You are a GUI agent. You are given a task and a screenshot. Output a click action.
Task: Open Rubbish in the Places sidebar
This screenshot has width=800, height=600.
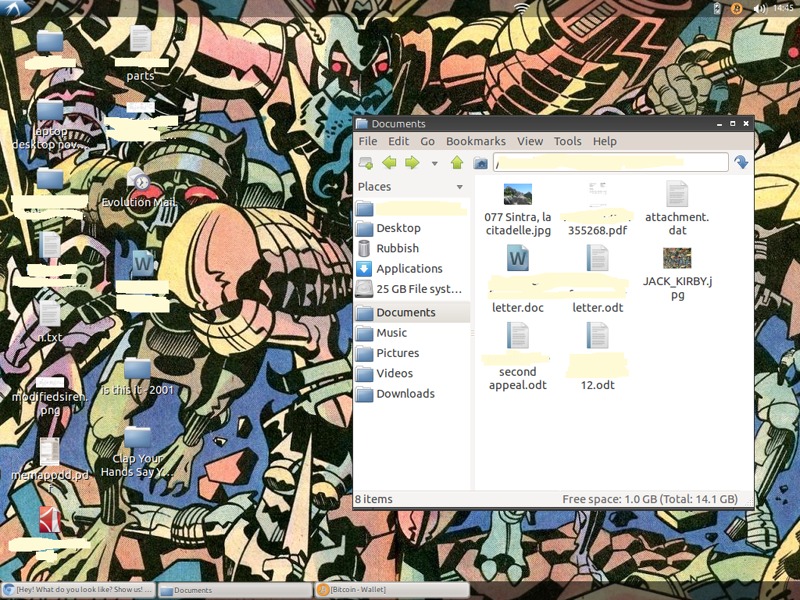coord(412,248)
